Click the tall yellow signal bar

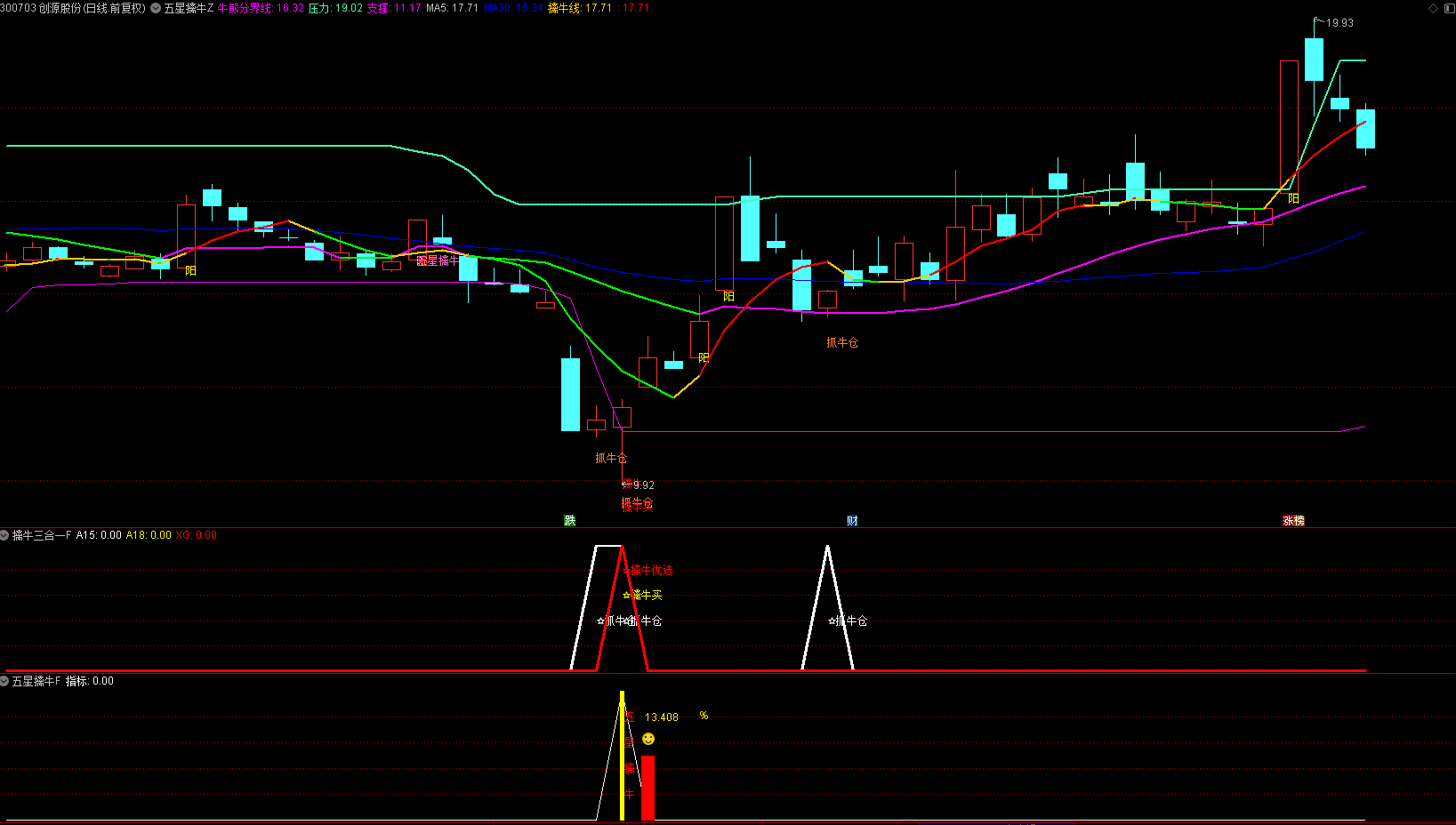click(x=622, y=756)
